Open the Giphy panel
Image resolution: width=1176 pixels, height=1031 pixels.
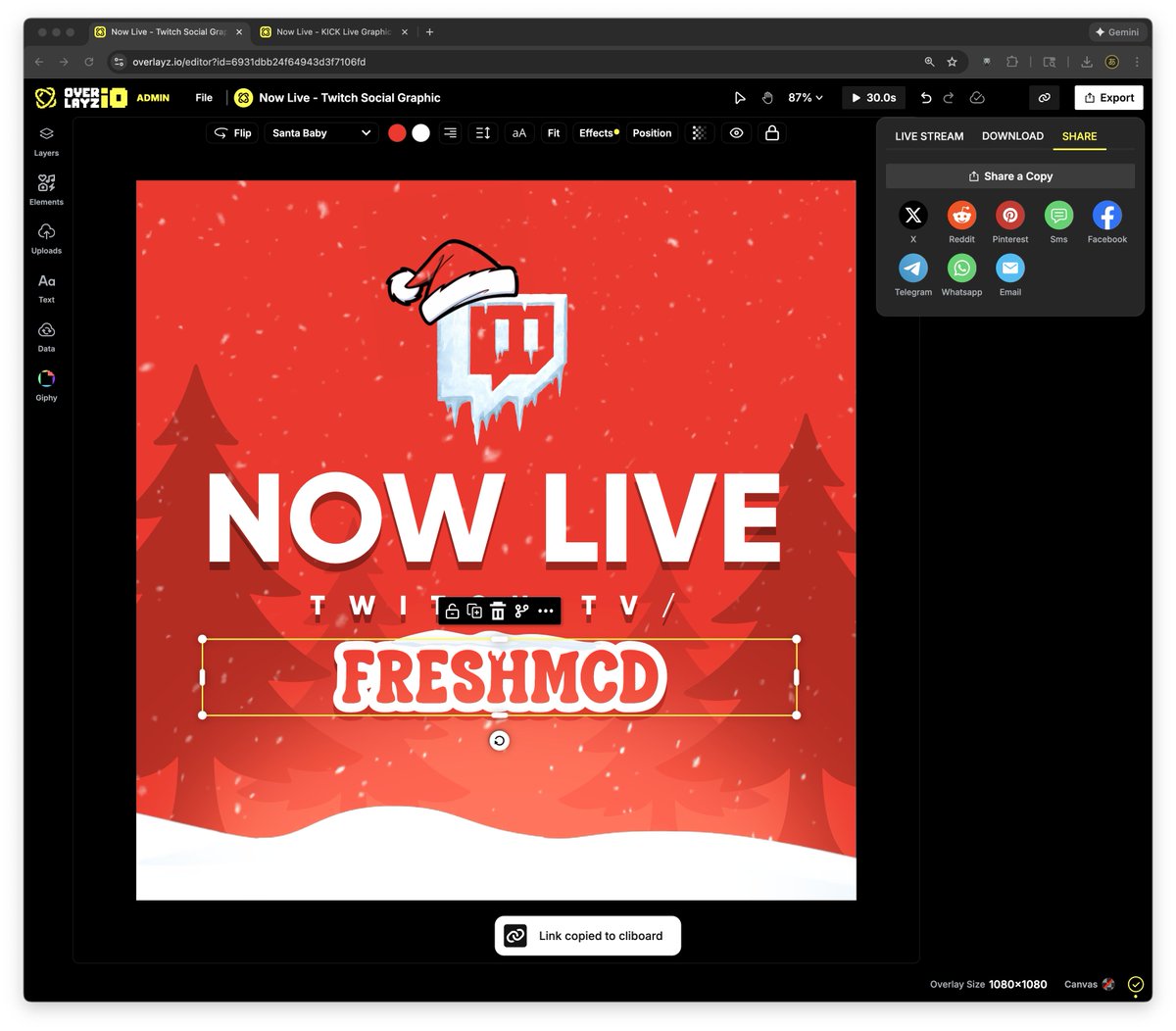(46, 386)
